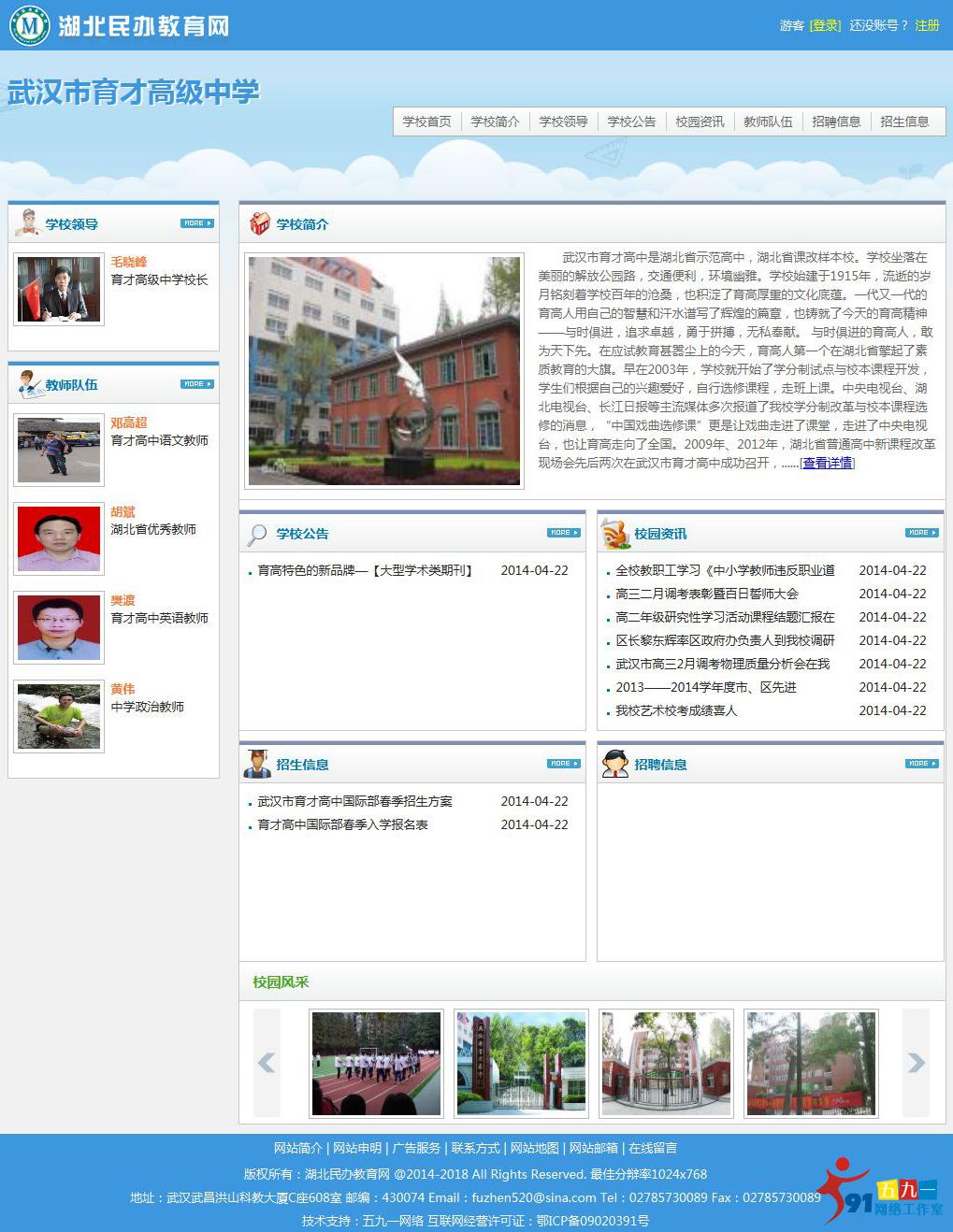Click the 注册 registration link
Viewport: 953px width, 1232px height.
[927, 26]
